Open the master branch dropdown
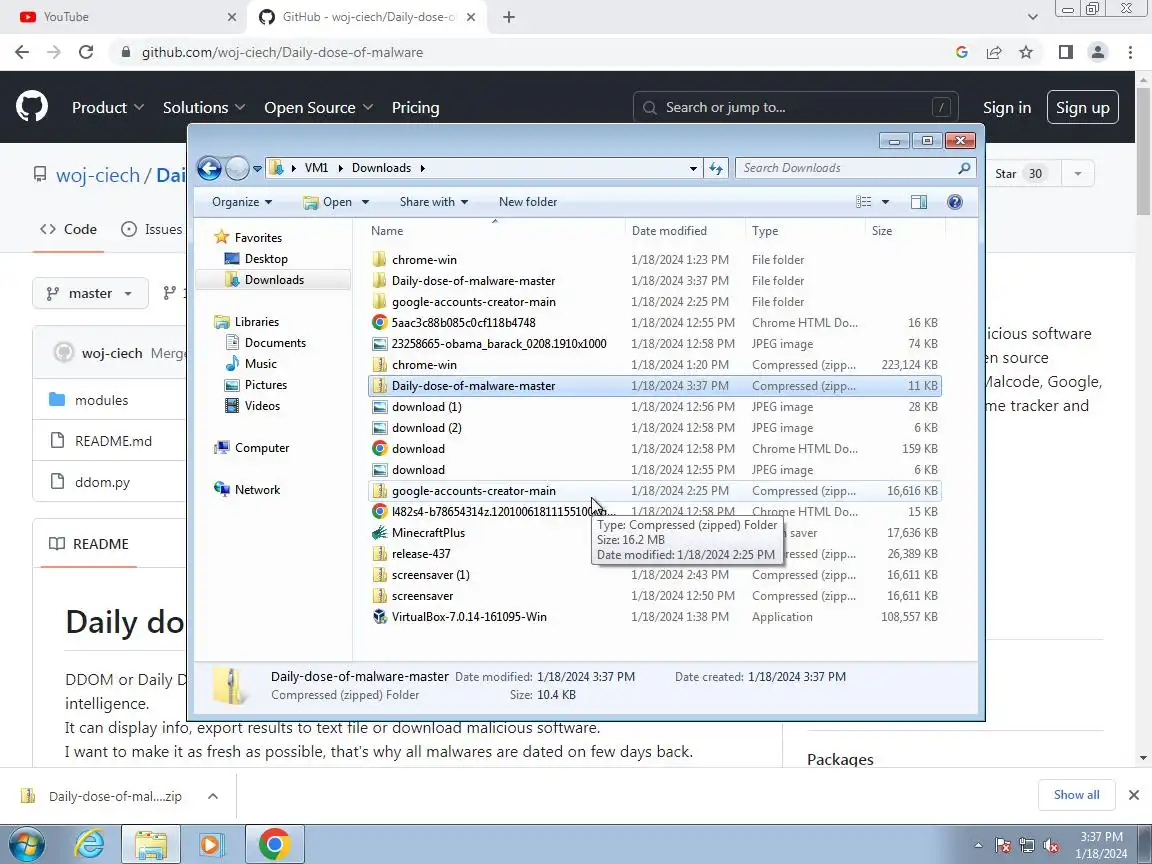The height and width of the screenshot is (864, 1152). point(90,294)
